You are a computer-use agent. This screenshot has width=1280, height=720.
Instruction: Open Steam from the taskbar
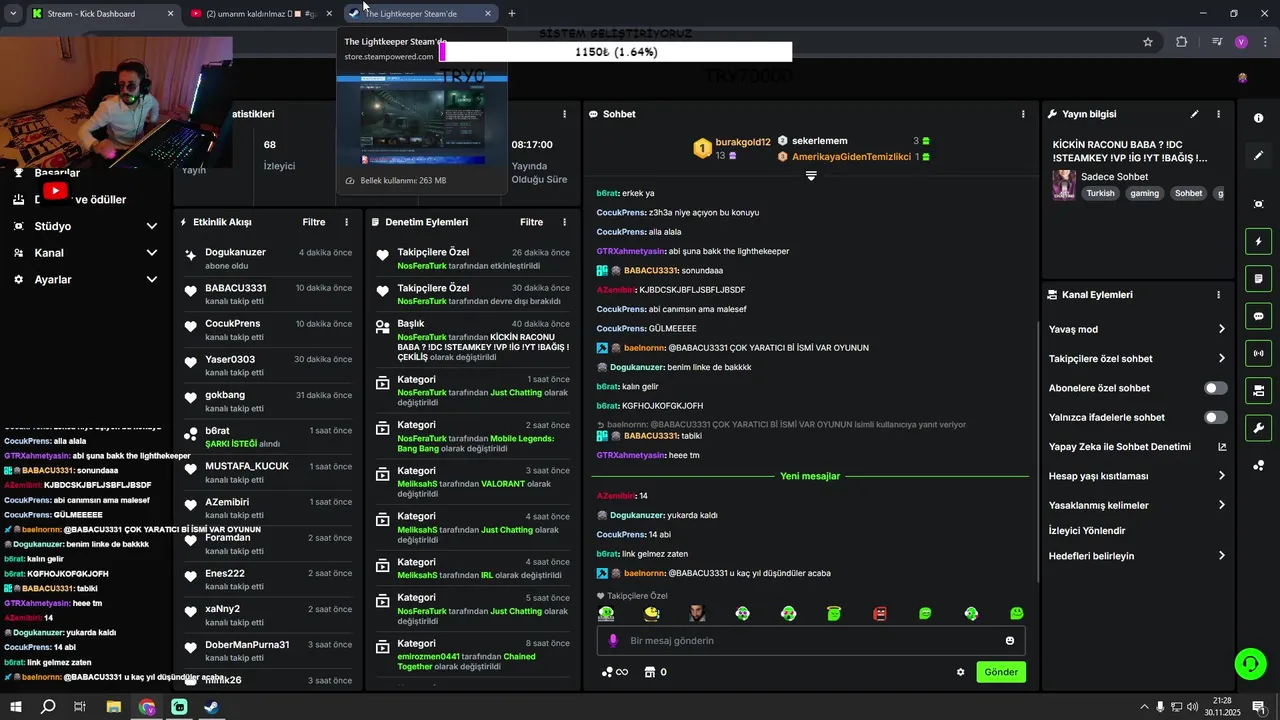pos(211,707)
